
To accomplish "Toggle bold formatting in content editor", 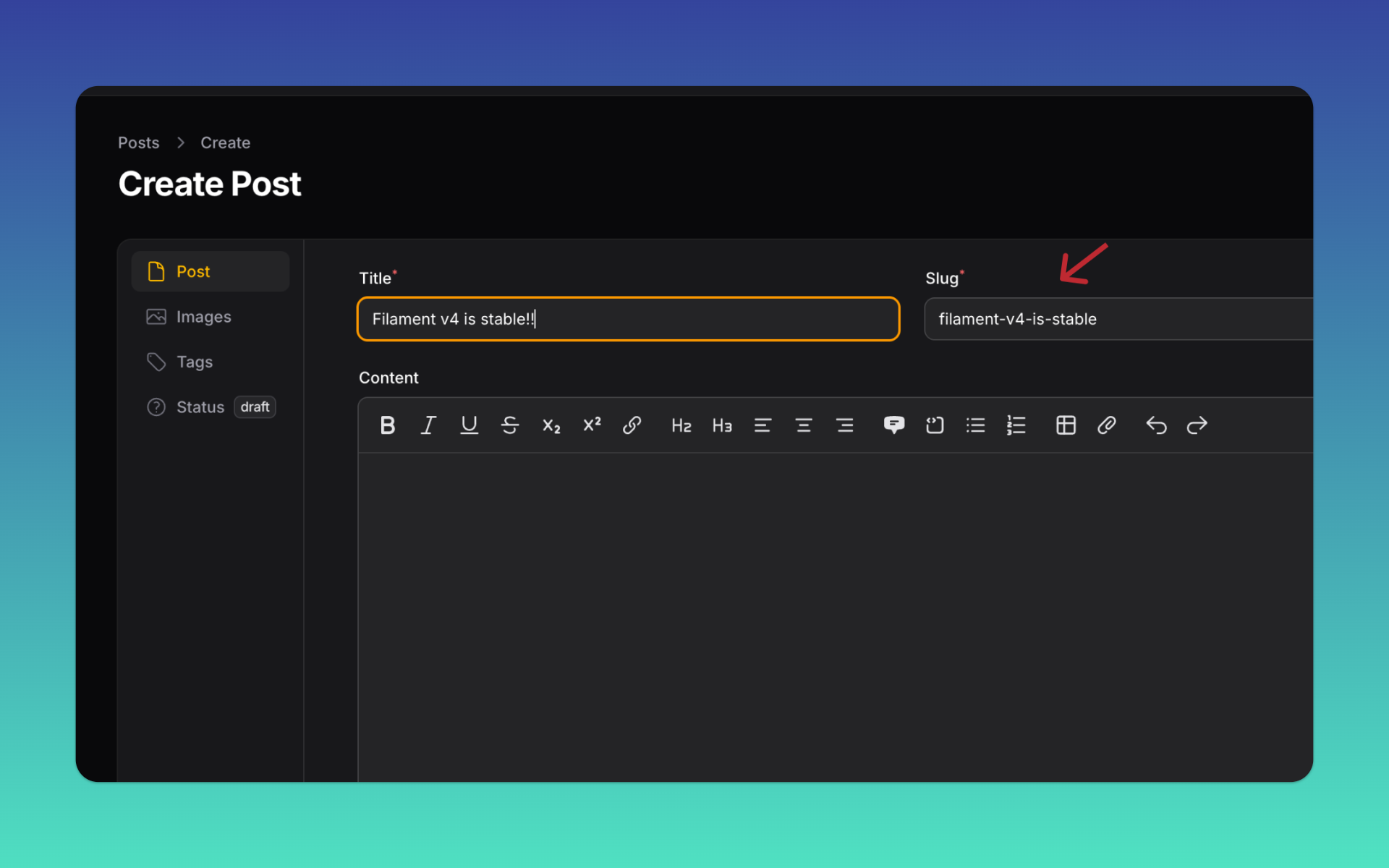I will point(388,425).
